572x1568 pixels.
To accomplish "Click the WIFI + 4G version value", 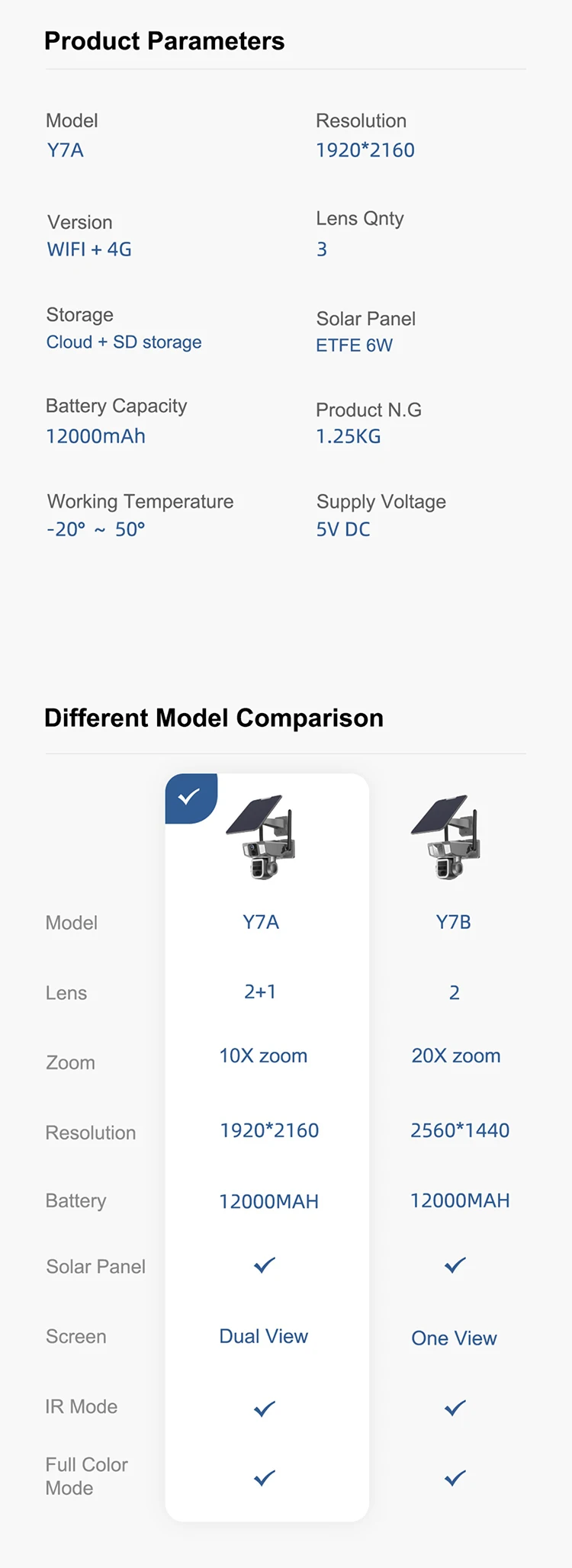I will pyautogui.click(x=89, y=249).
